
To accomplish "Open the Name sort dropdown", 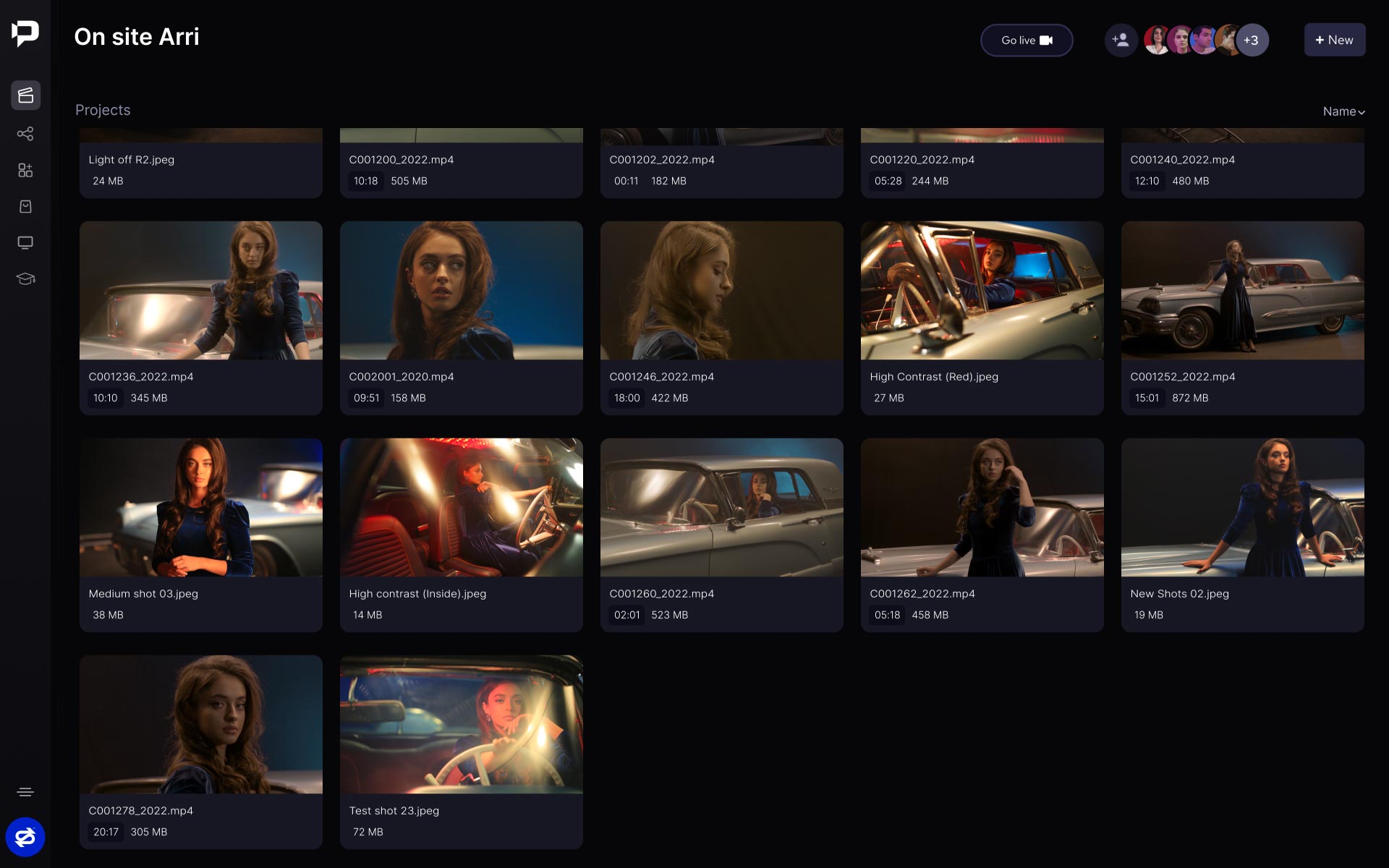I will pos(1343,111).
